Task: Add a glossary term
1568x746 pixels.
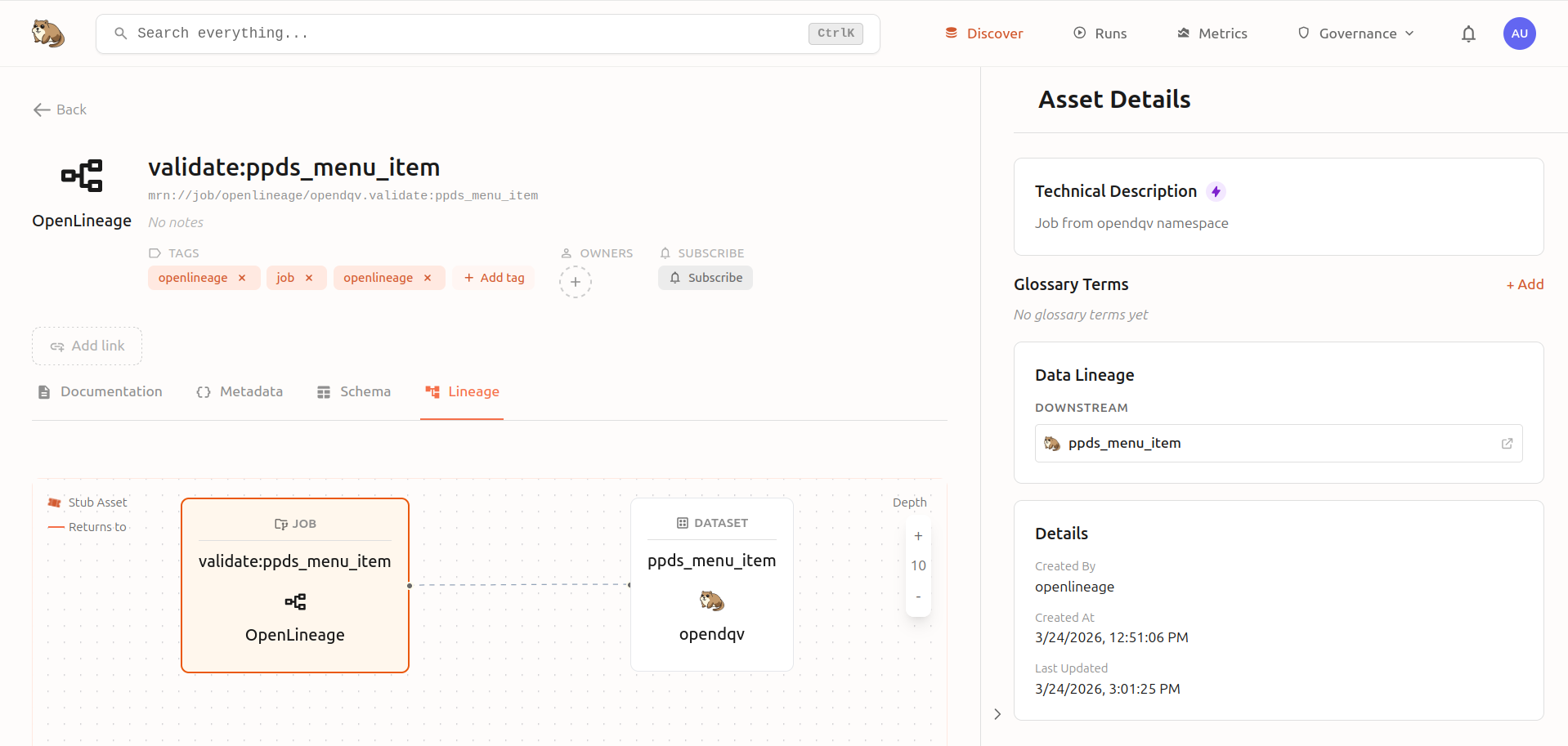Action: coord(1525,284)
